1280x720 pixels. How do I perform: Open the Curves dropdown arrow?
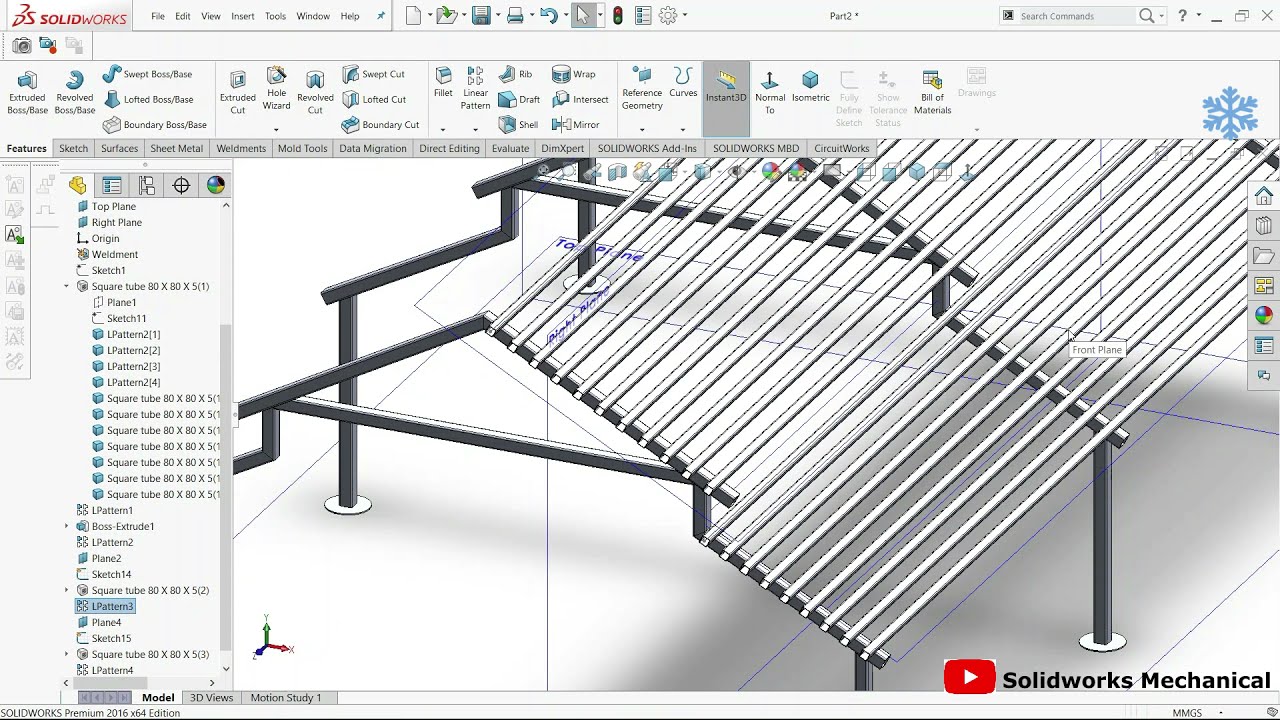tap(683, 128)
